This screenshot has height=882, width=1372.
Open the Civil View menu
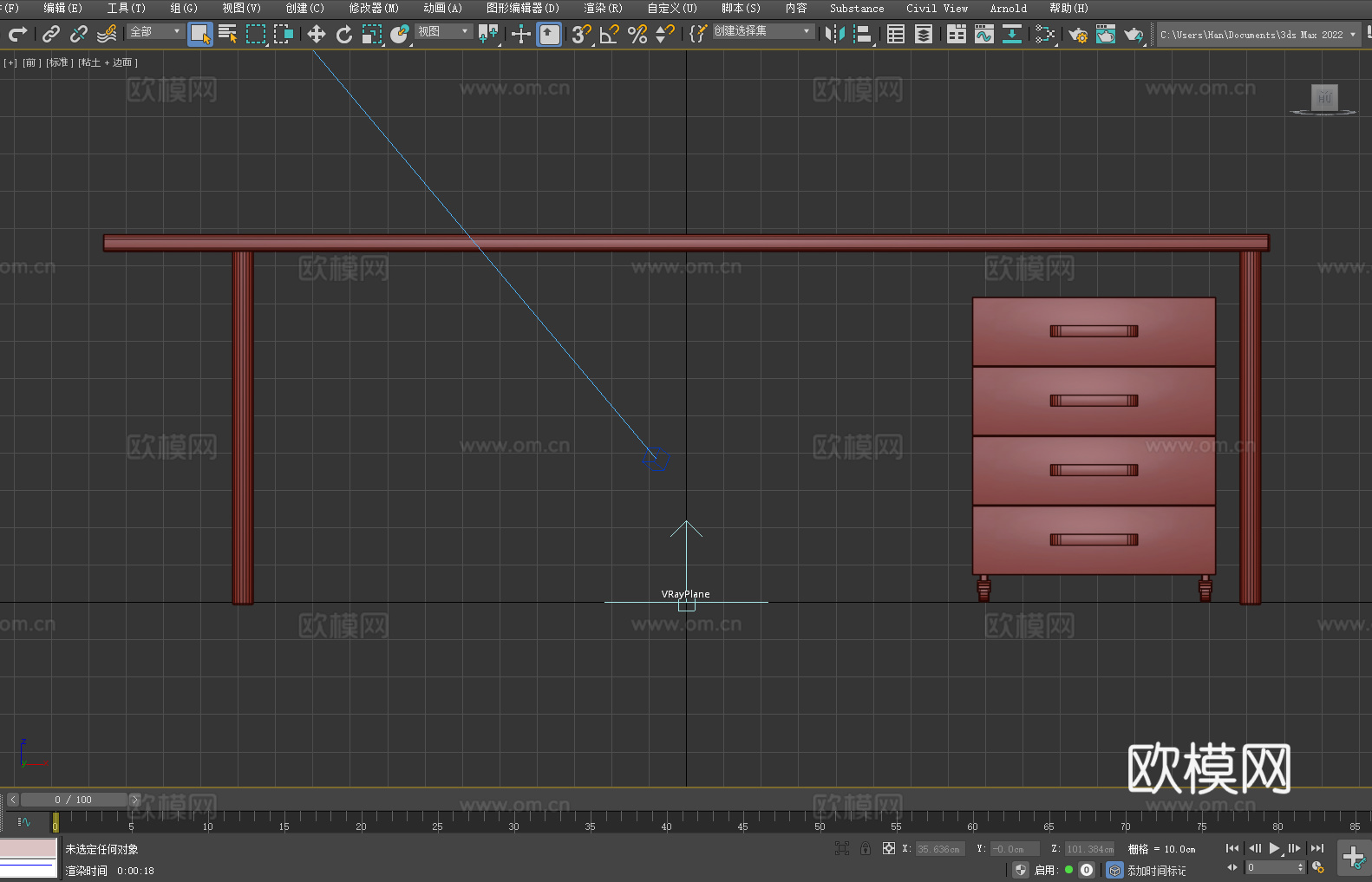pyautogui.click(x=938, y=8)
